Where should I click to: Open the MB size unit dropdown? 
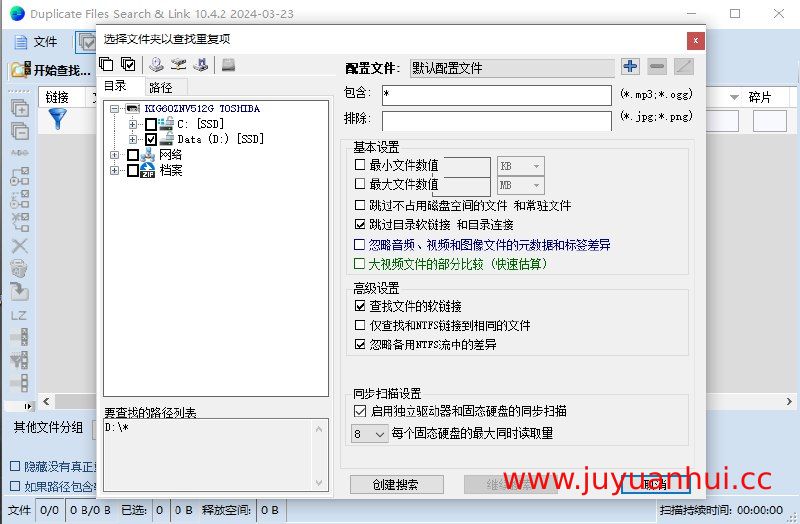(520, 185)
